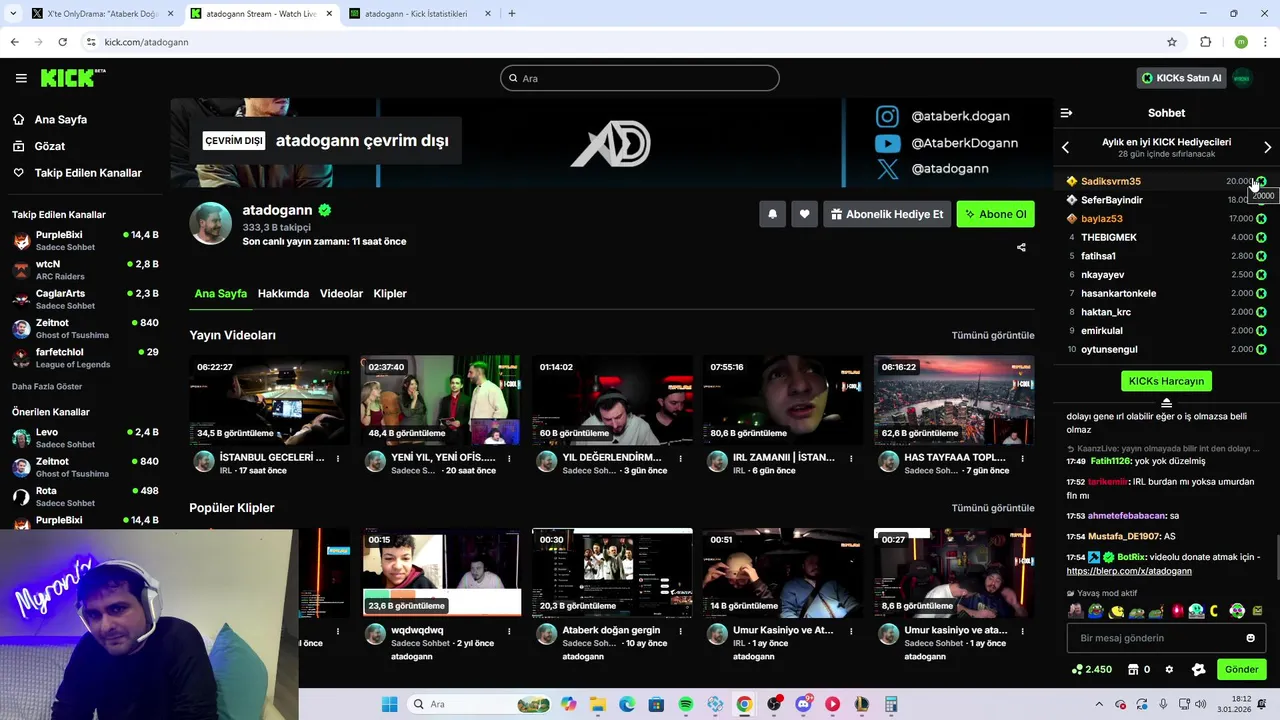
Task: Open Chrome extensions puzzle icon
Action: tap(1205, 42)
